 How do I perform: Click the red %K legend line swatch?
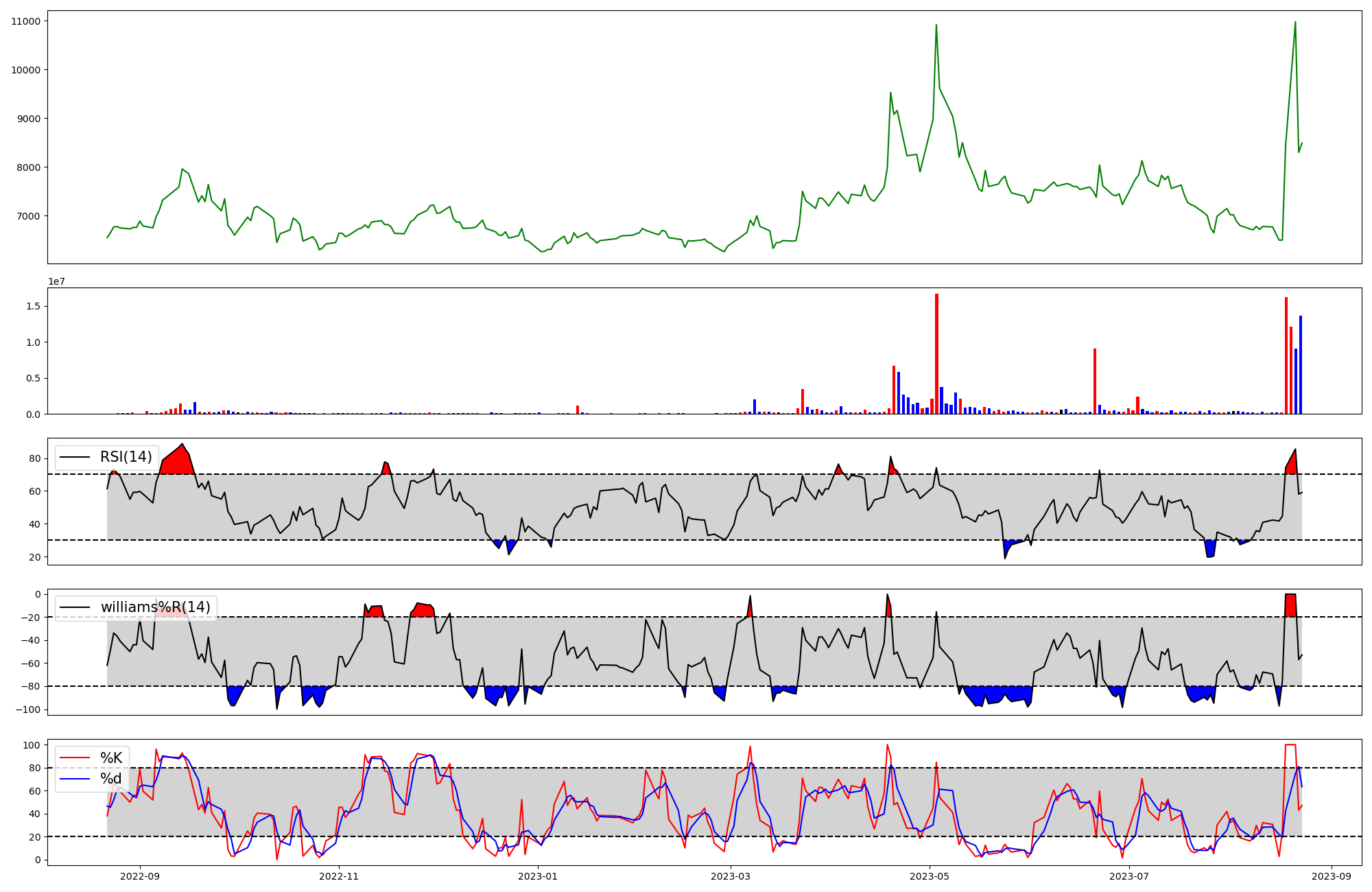tap(75, 758)
